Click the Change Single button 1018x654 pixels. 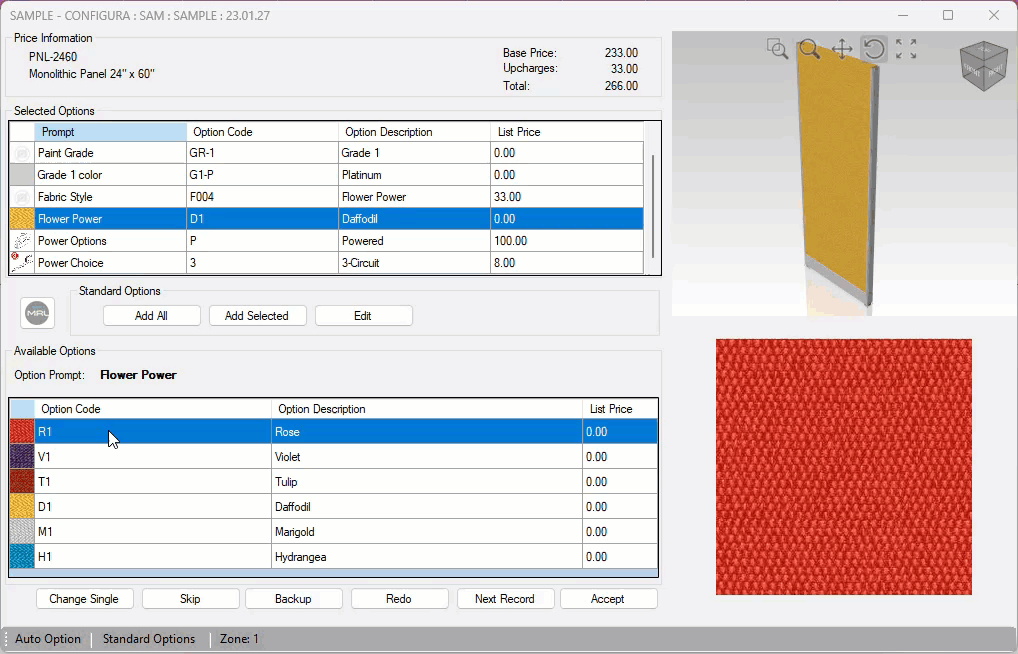click(x=84, y=599)
